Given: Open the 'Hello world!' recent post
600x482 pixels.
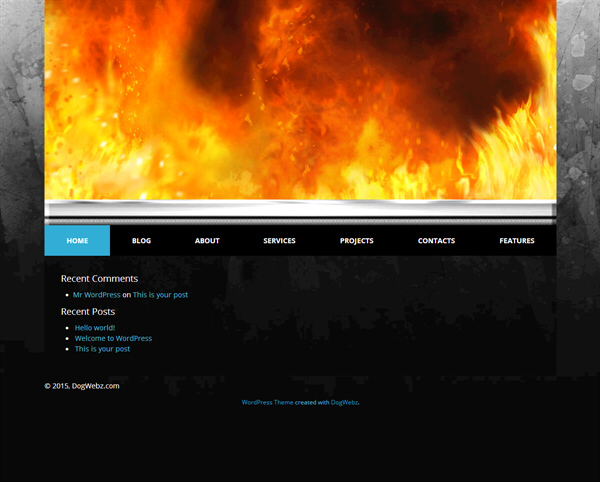Looking at the screenshot, I should coord(95,328).
